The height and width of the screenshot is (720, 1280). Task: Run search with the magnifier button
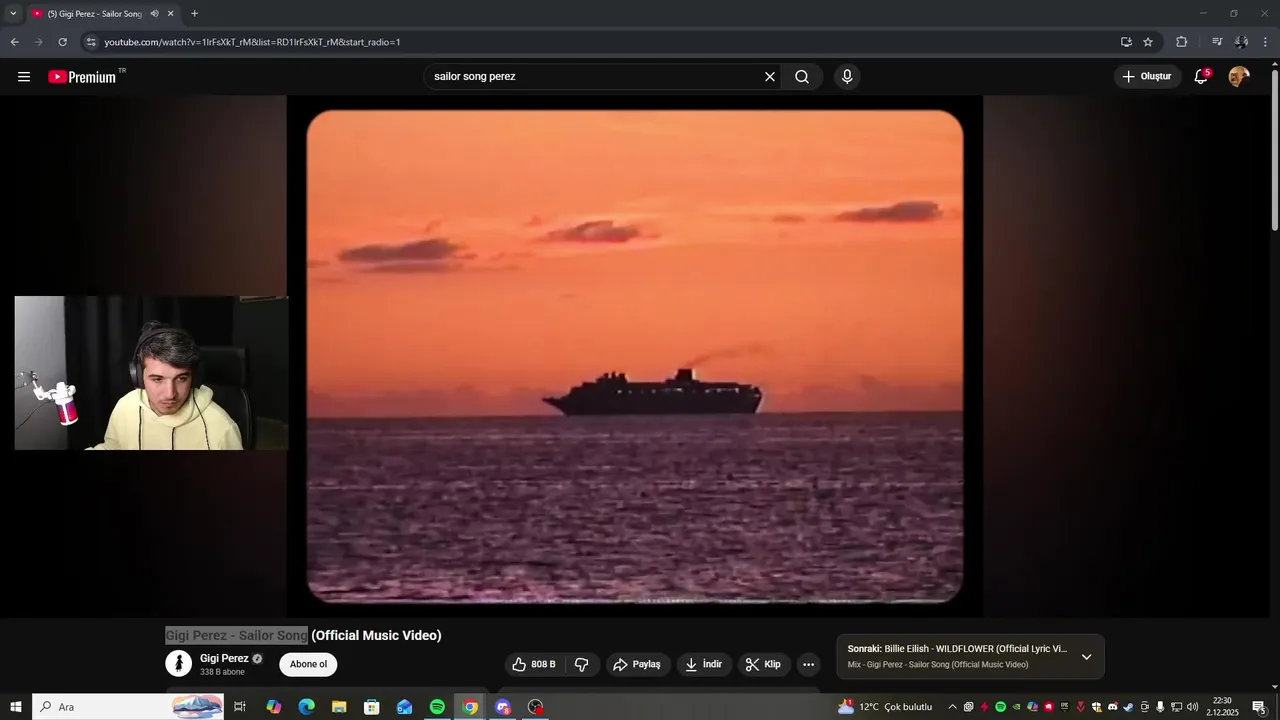pyautogui.click(x=802, y=77)
